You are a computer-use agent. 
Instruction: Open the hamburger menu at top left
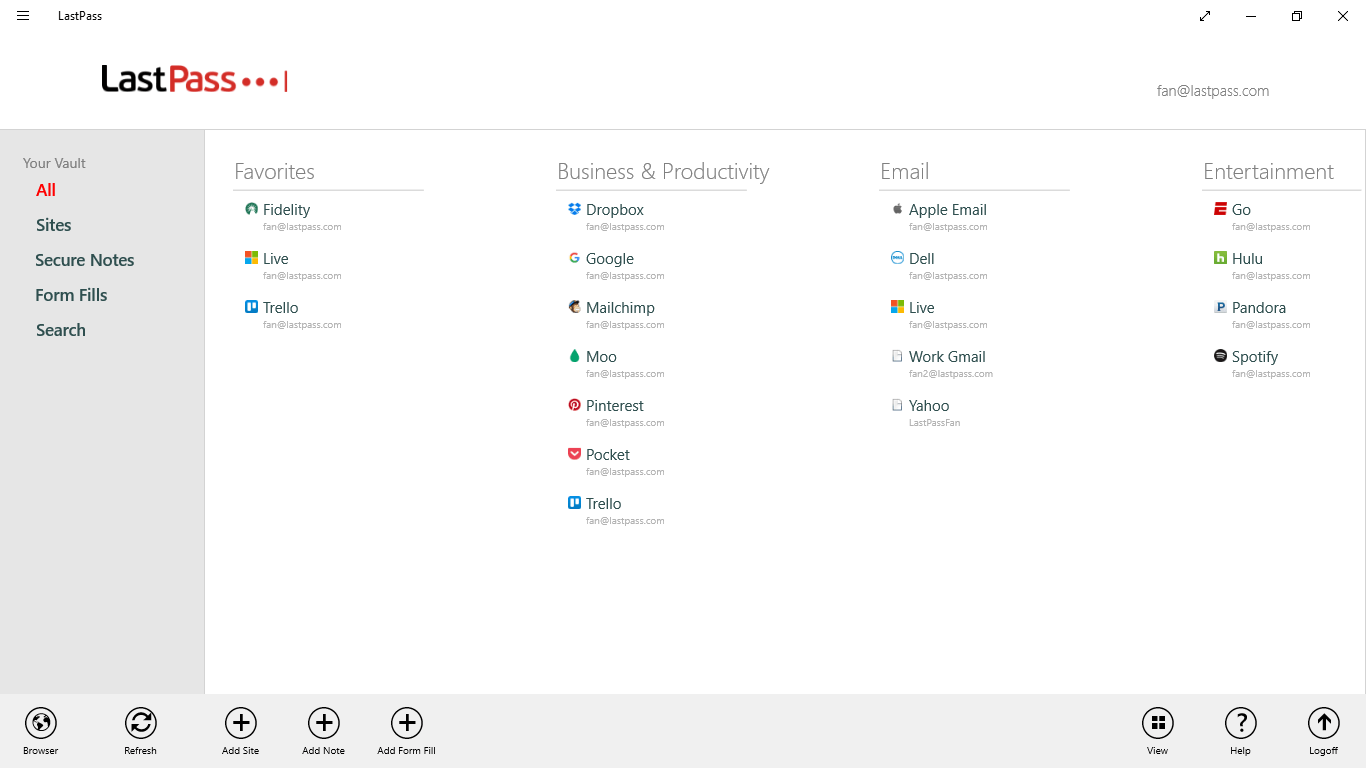[x=23, y=16]
